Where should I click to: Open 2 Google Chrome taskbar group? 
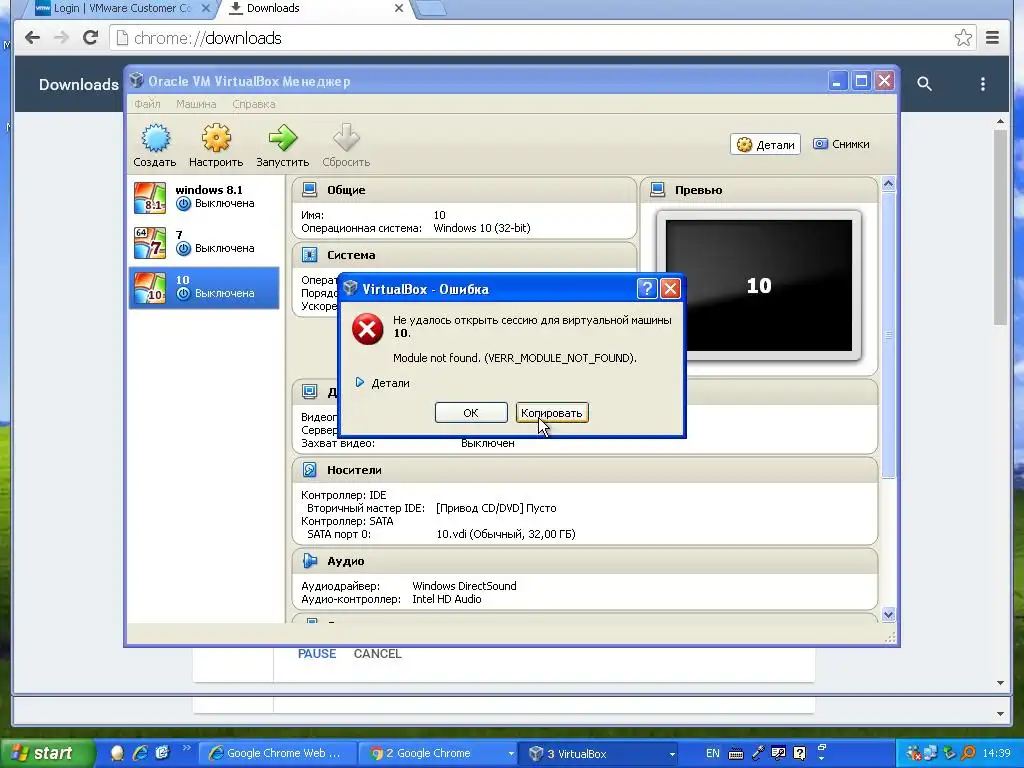[439, 754]
